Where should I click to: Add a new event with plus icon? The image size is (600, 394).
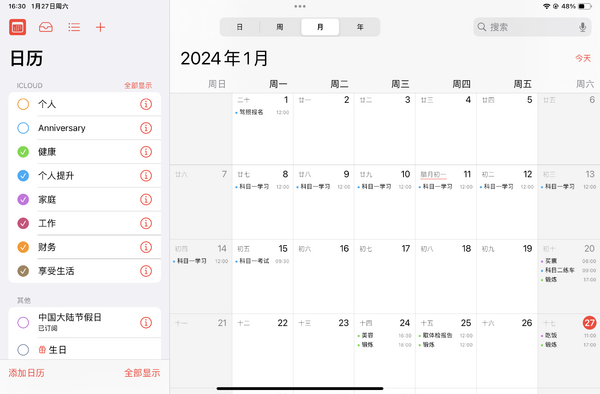coord(100,27)
